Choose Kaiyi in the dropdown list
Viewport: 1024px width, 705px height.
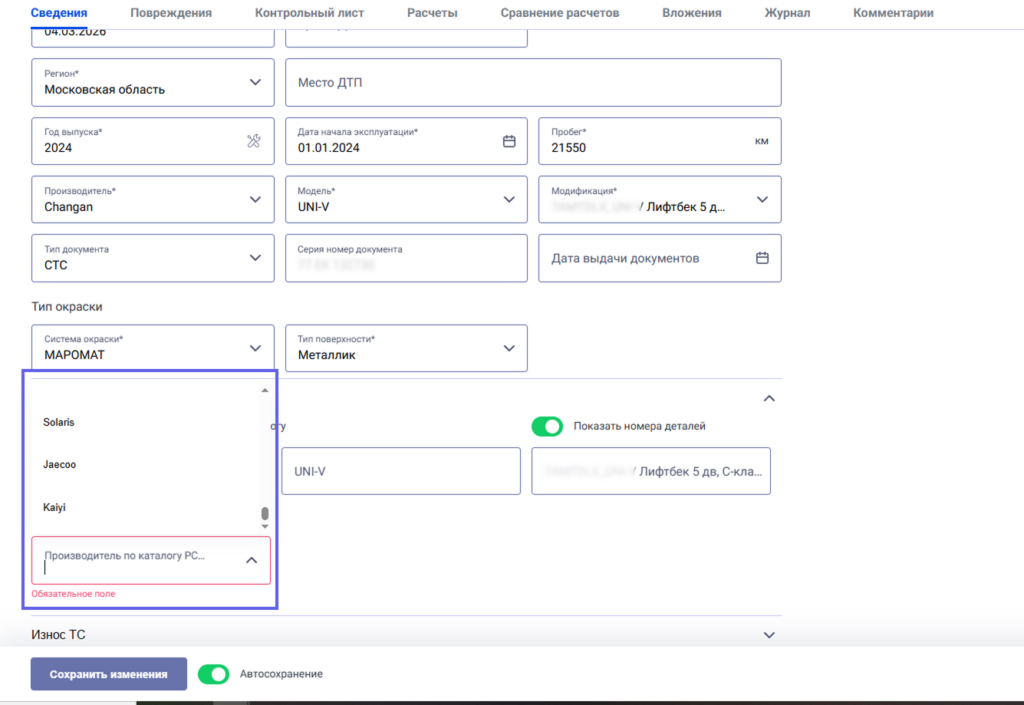click(x=54, y=508)
